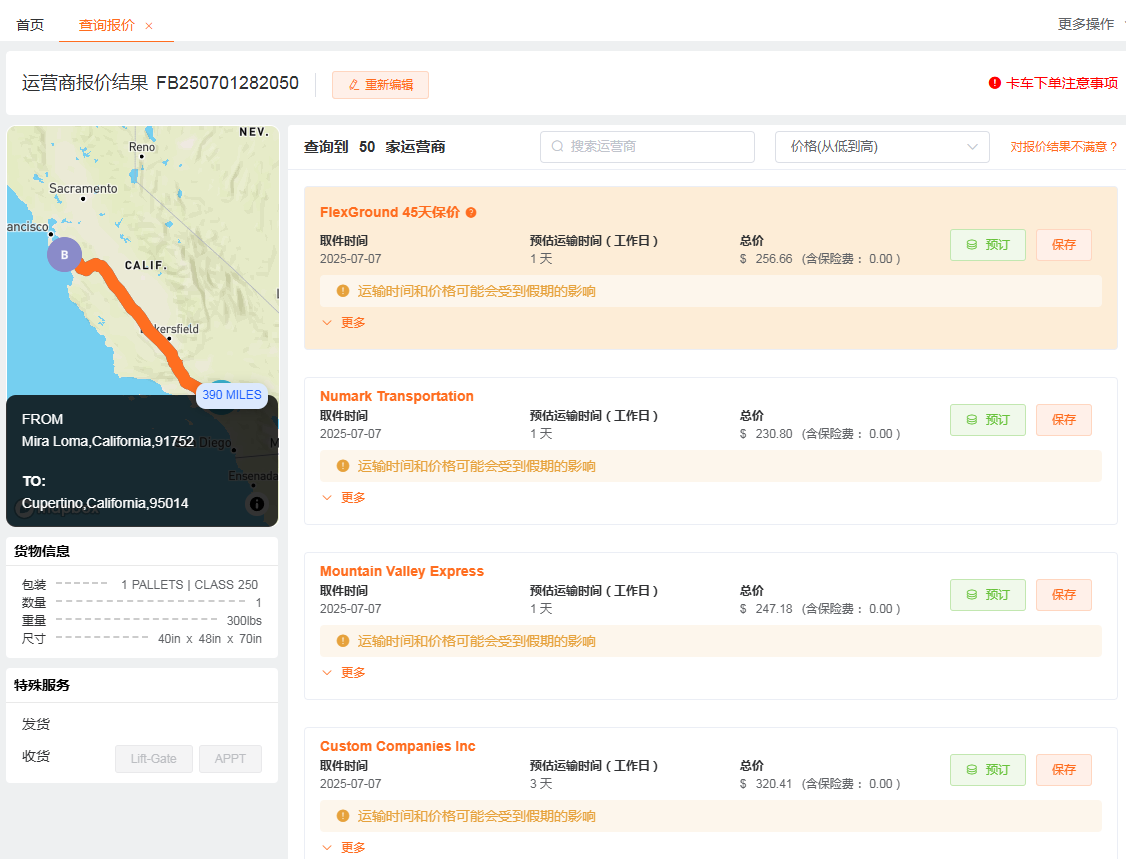This screenshot has height=859, width=1126.
Task: Toggle the APPT delivery option
Action: pos(230,759)
